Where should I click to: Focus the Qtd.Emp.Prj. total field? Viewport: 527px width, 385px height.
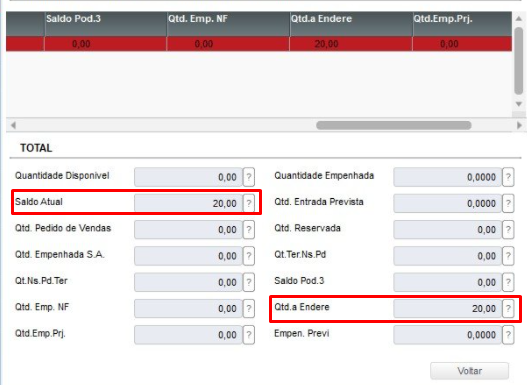[188, 335]
